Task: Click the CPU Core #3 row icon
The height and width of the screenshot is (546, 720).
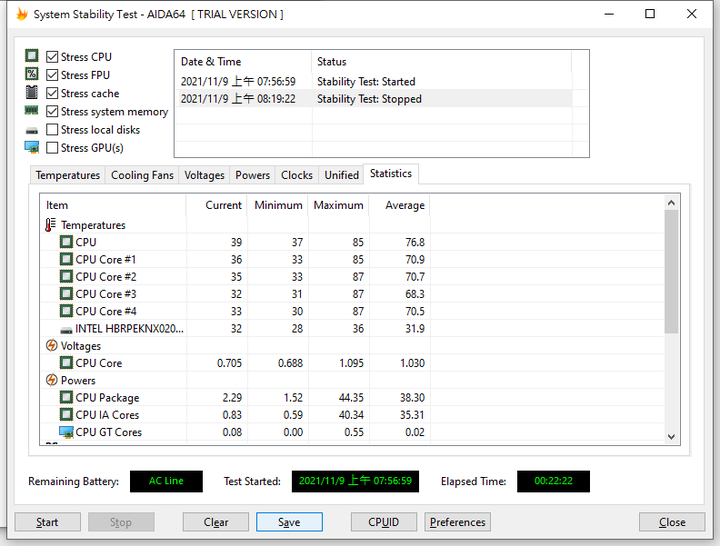Action: (67, 294)
